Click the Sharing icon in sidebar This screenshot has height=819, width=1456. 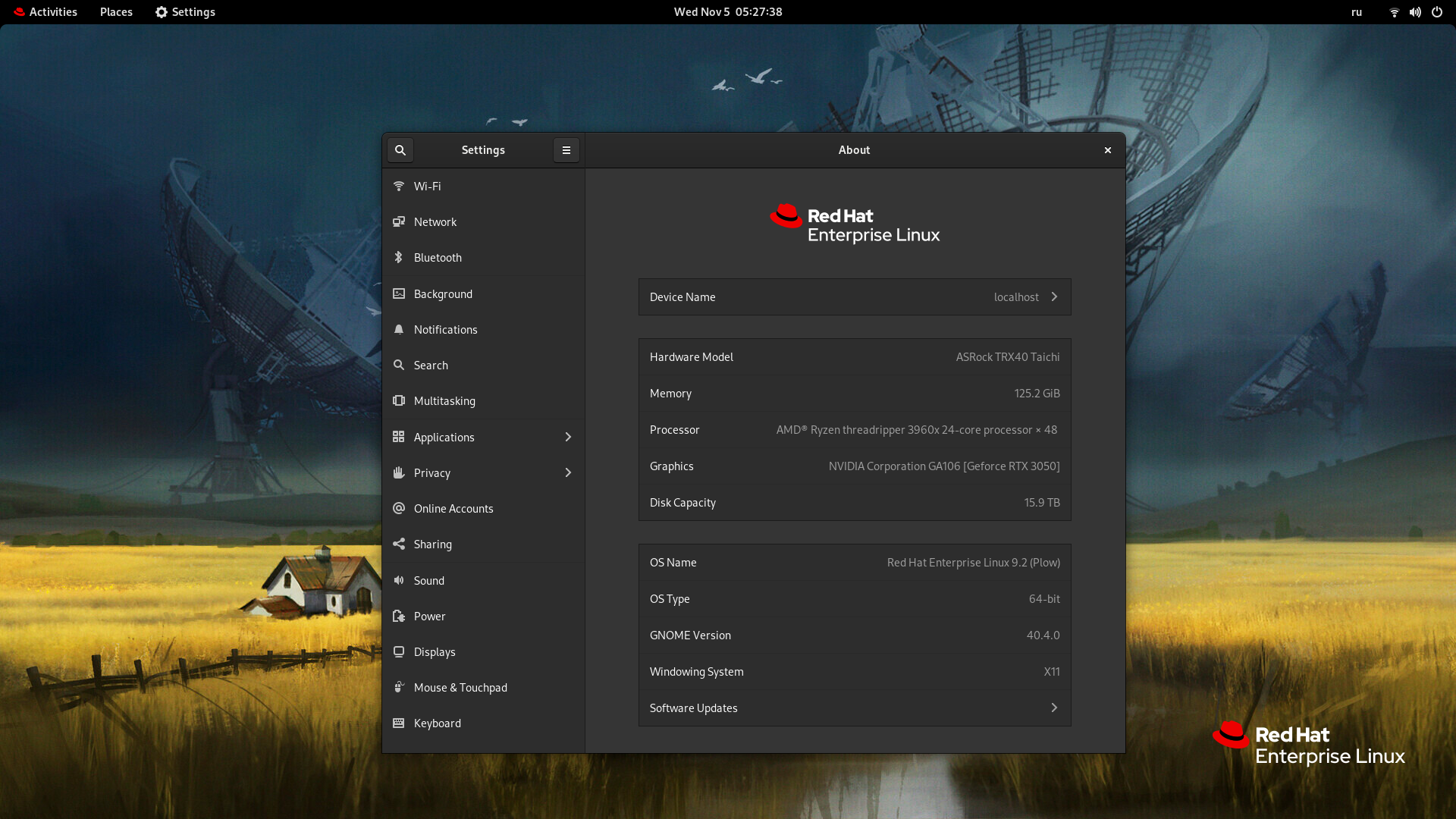tap(399, 544)
